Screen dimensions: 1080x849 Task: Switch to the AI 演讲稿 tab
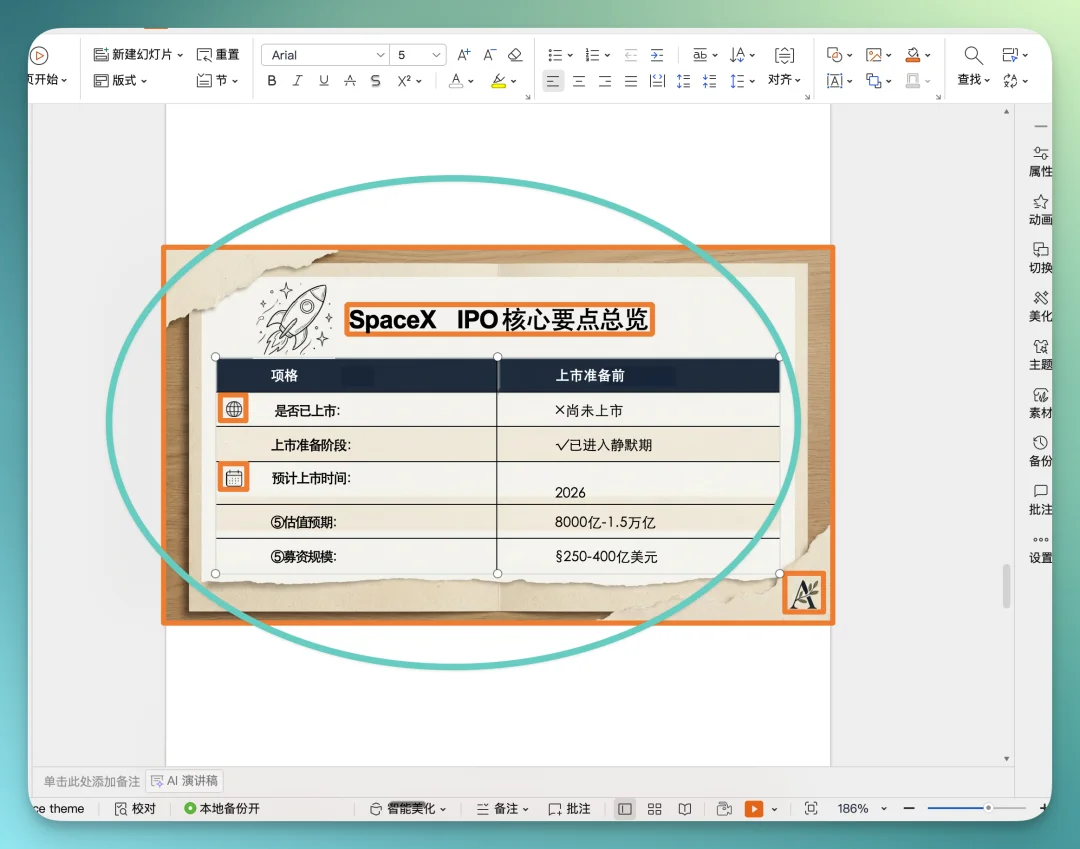click(184, 780)
